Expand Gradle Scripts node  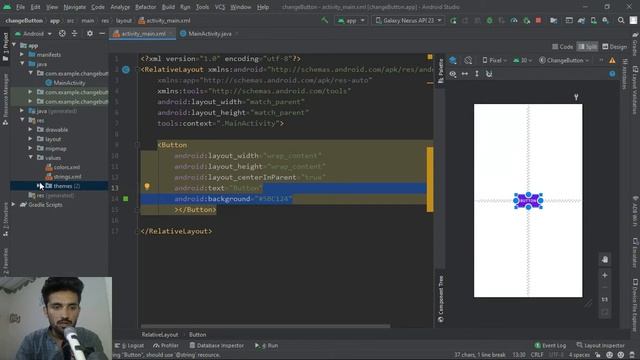(x=14, y=204)
